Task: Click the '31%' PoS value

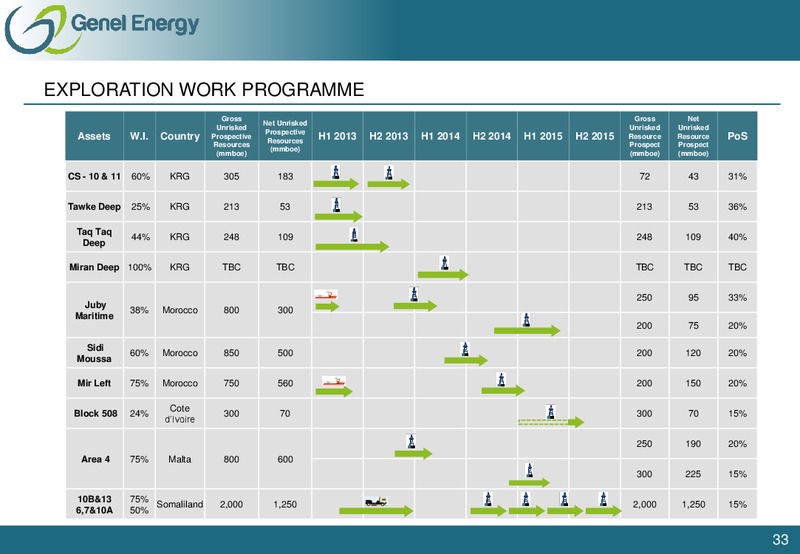Action: click(x=737, y=177)
